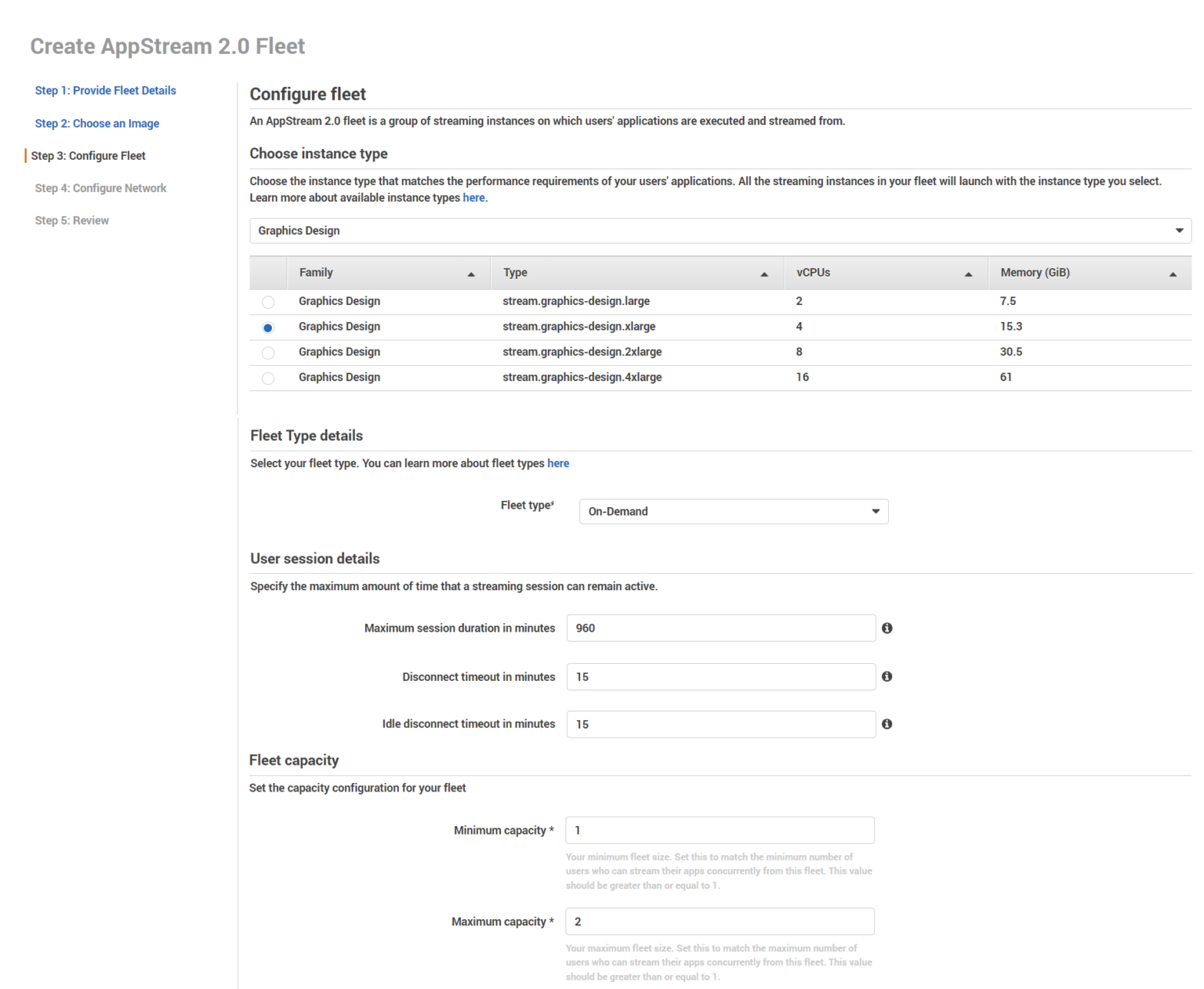Navigate to Step 4: Configure Network
This screenshot has width=1204, height=989.
tap(100, 188)
